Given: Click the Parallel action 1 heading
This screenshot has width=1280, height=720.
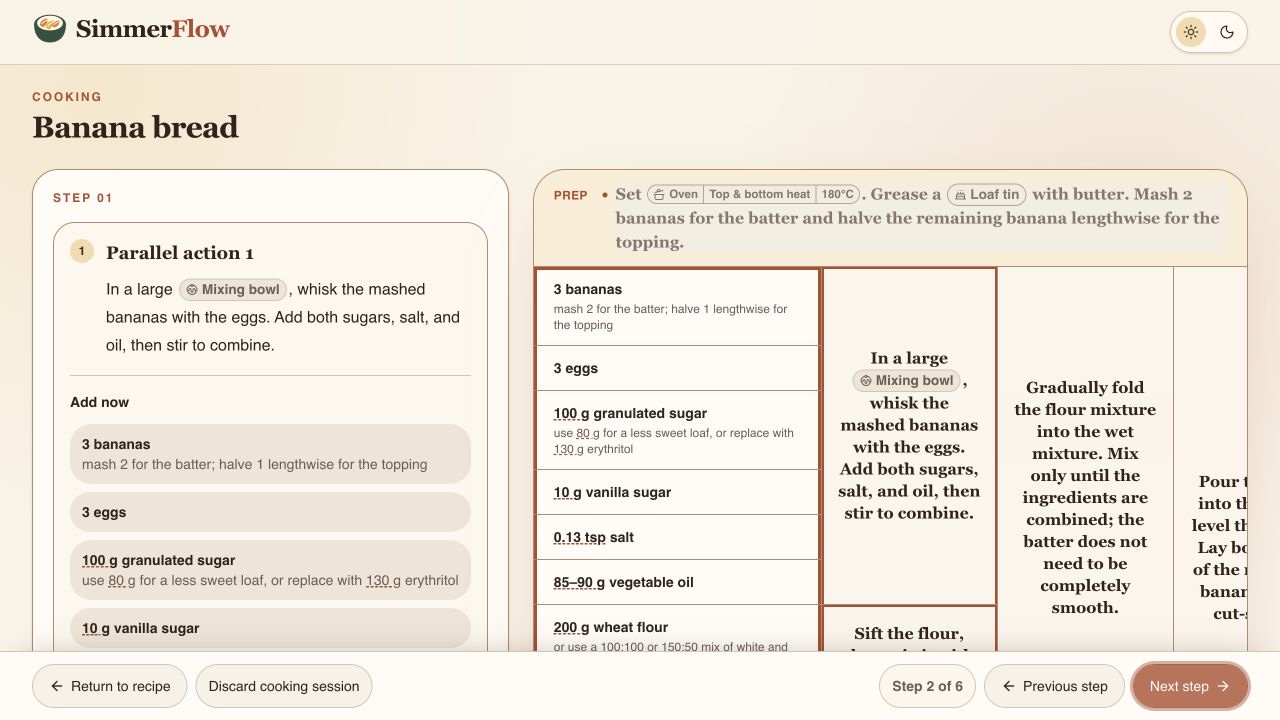Looking at the screenshot, I should pos(180,253).
